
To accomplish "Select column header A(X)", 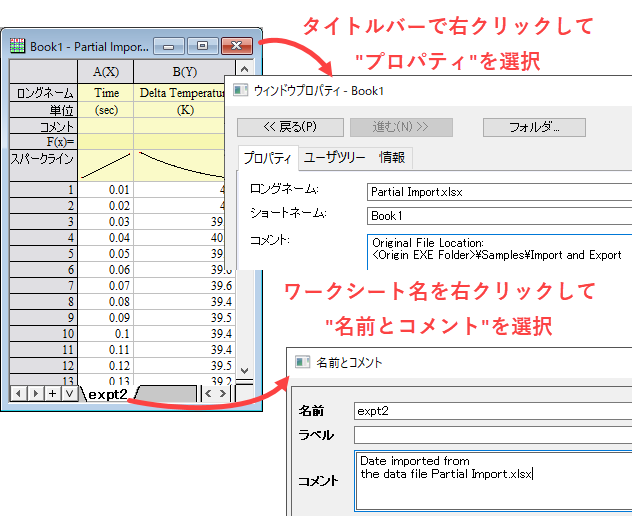I will pos(106,72).
